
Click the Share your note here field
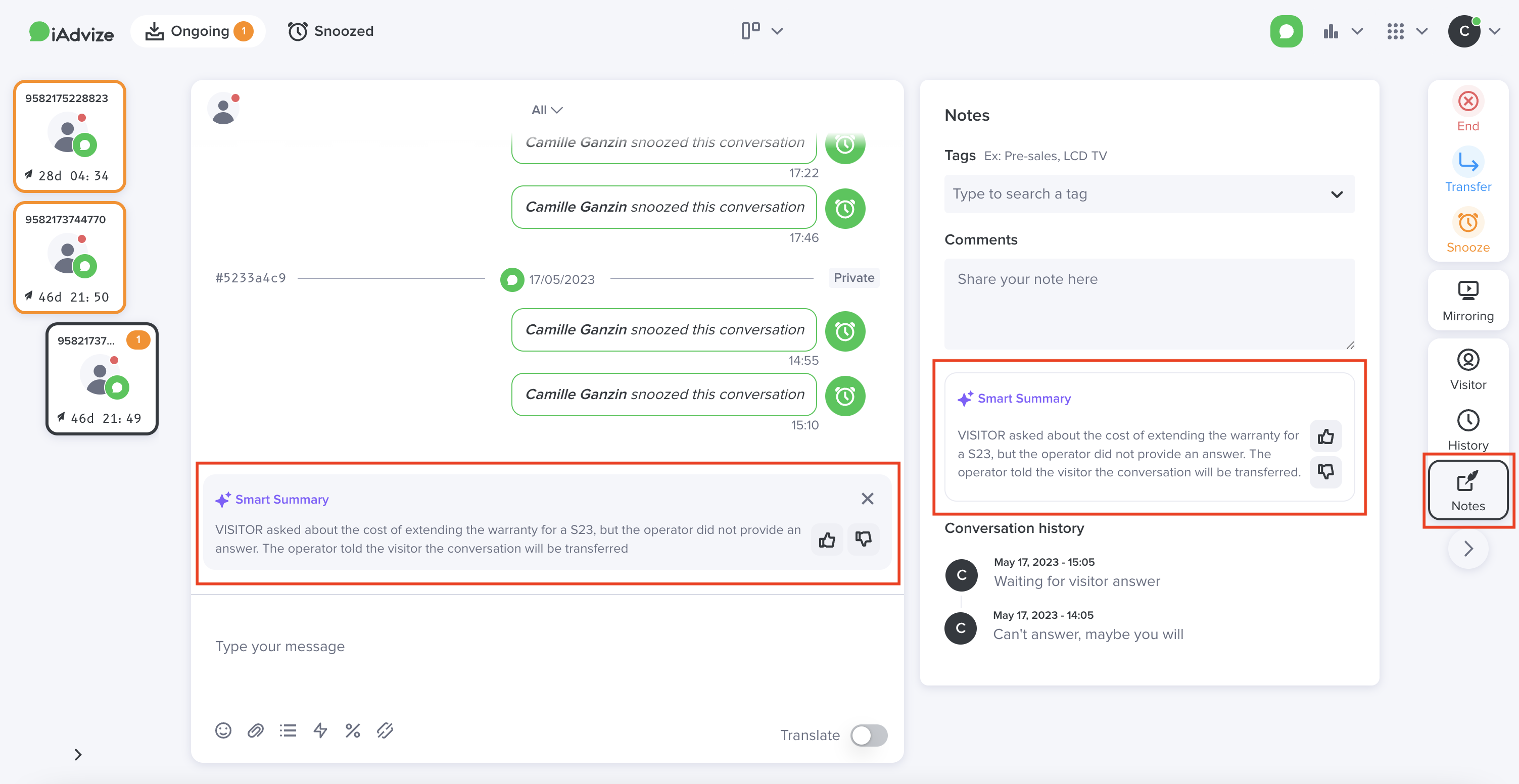pyautogui.click(x=1149, y=304)
